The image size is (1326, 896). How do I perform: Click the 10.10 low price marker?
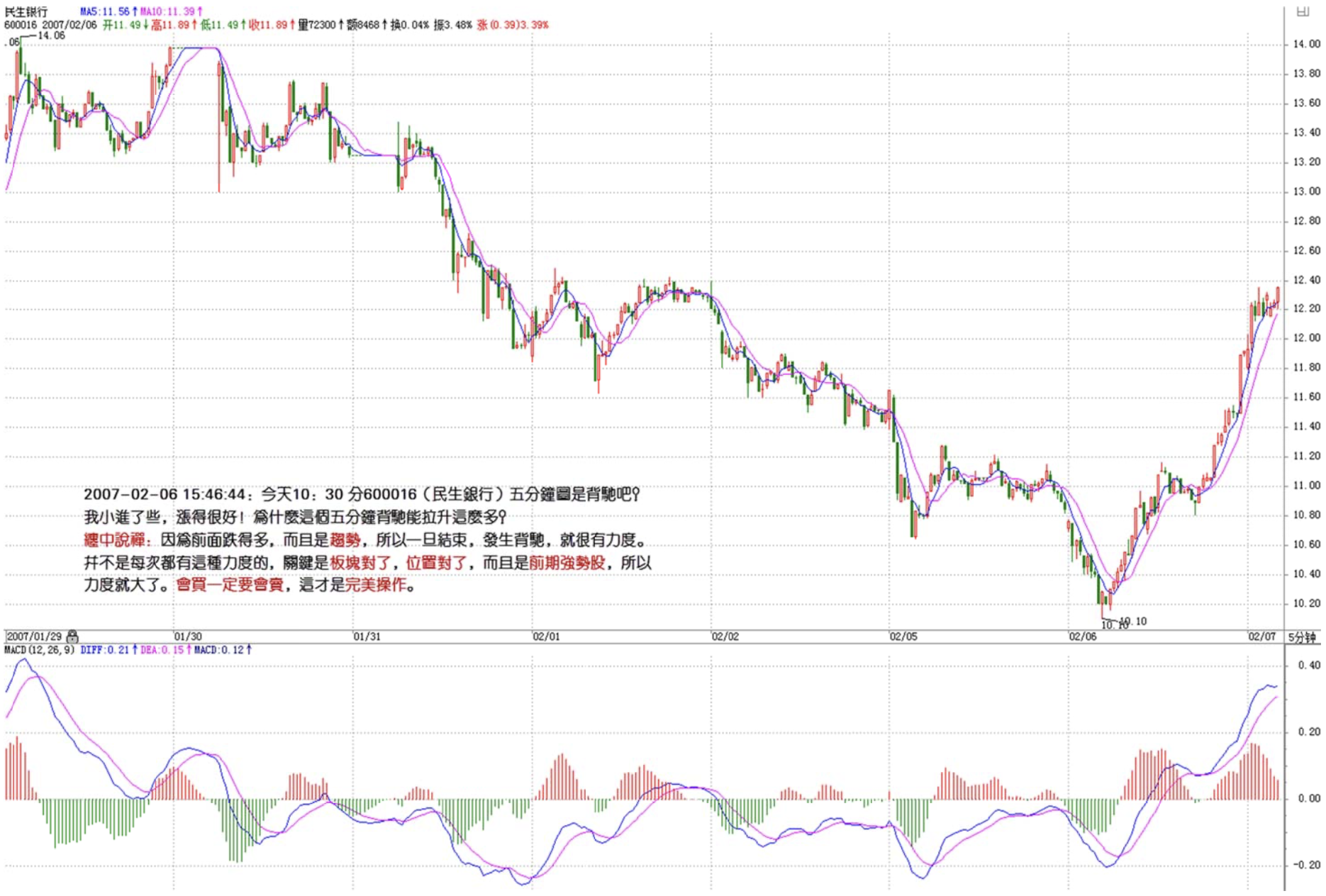point(1133,621)
